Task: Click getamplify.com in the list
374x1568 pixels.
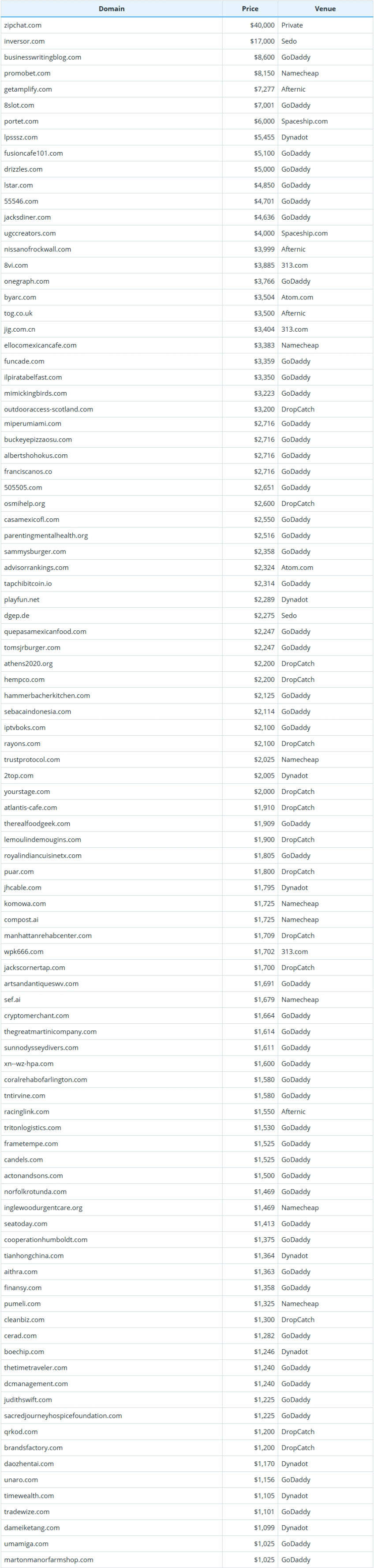Action: (28, 89)
